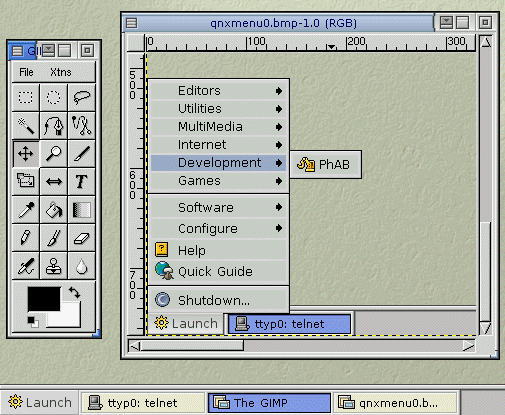The width and height of the screenshot is (505, 415).
Task: Select the elliptical selection tool
Action: coord(53,97)
